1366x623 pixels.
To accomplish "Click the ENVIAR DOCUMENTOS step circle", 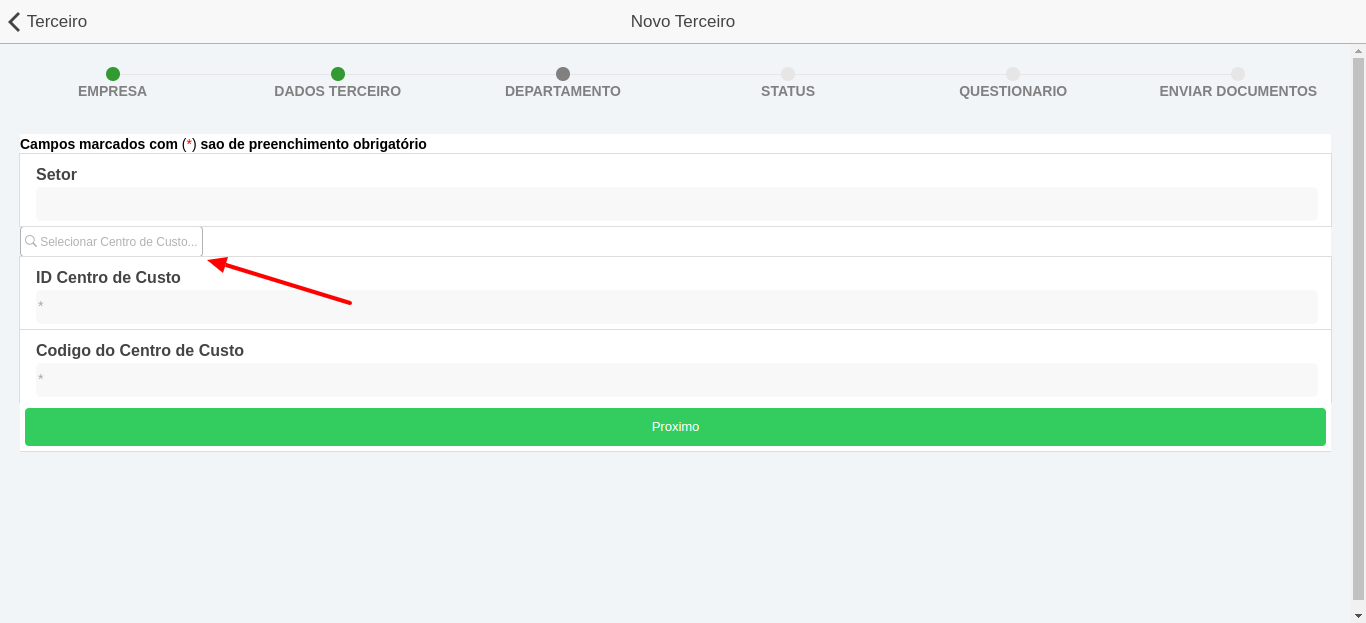I will tap(1238, 74).
